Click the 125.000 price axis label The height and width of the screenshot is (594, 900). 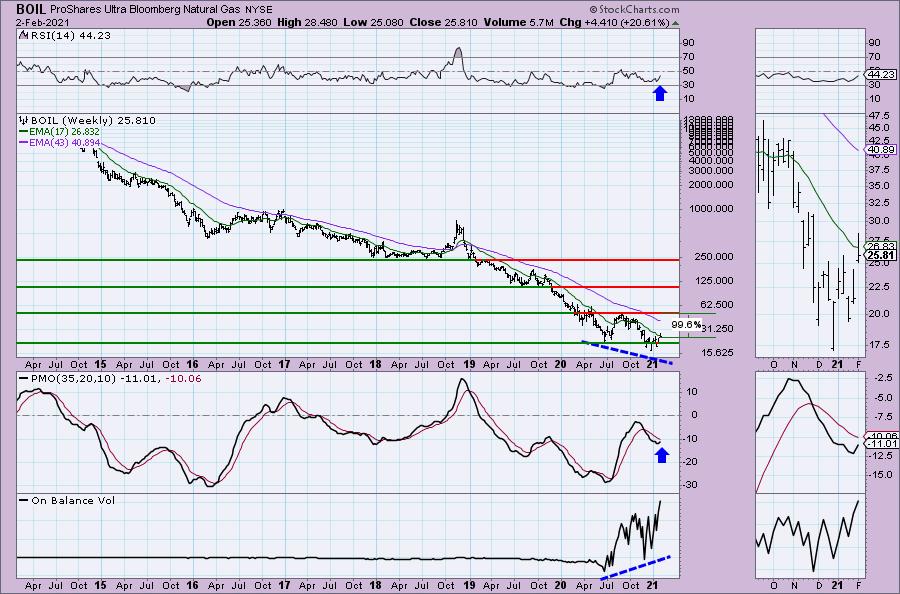coord(713,280)
